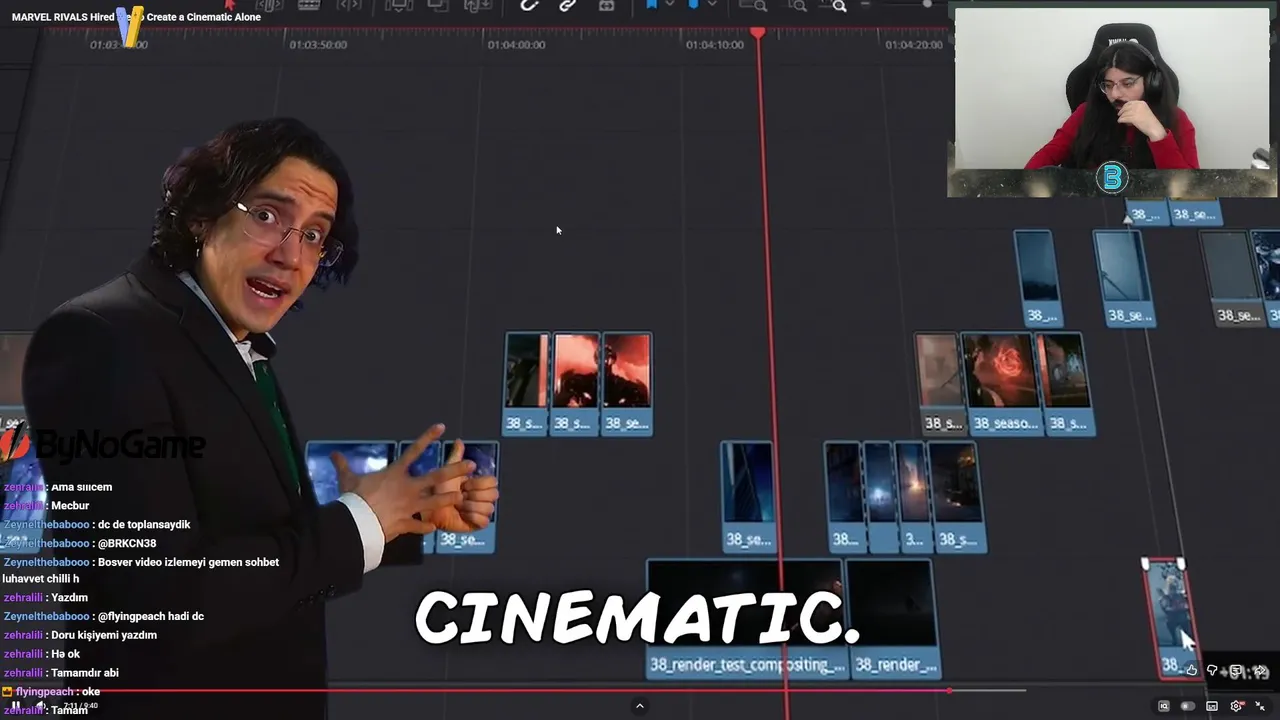Image resolution: width=1280 pixels, height=720 pixels.
Task: Toggle subtitles in the player
Action: click(1212, 706)
